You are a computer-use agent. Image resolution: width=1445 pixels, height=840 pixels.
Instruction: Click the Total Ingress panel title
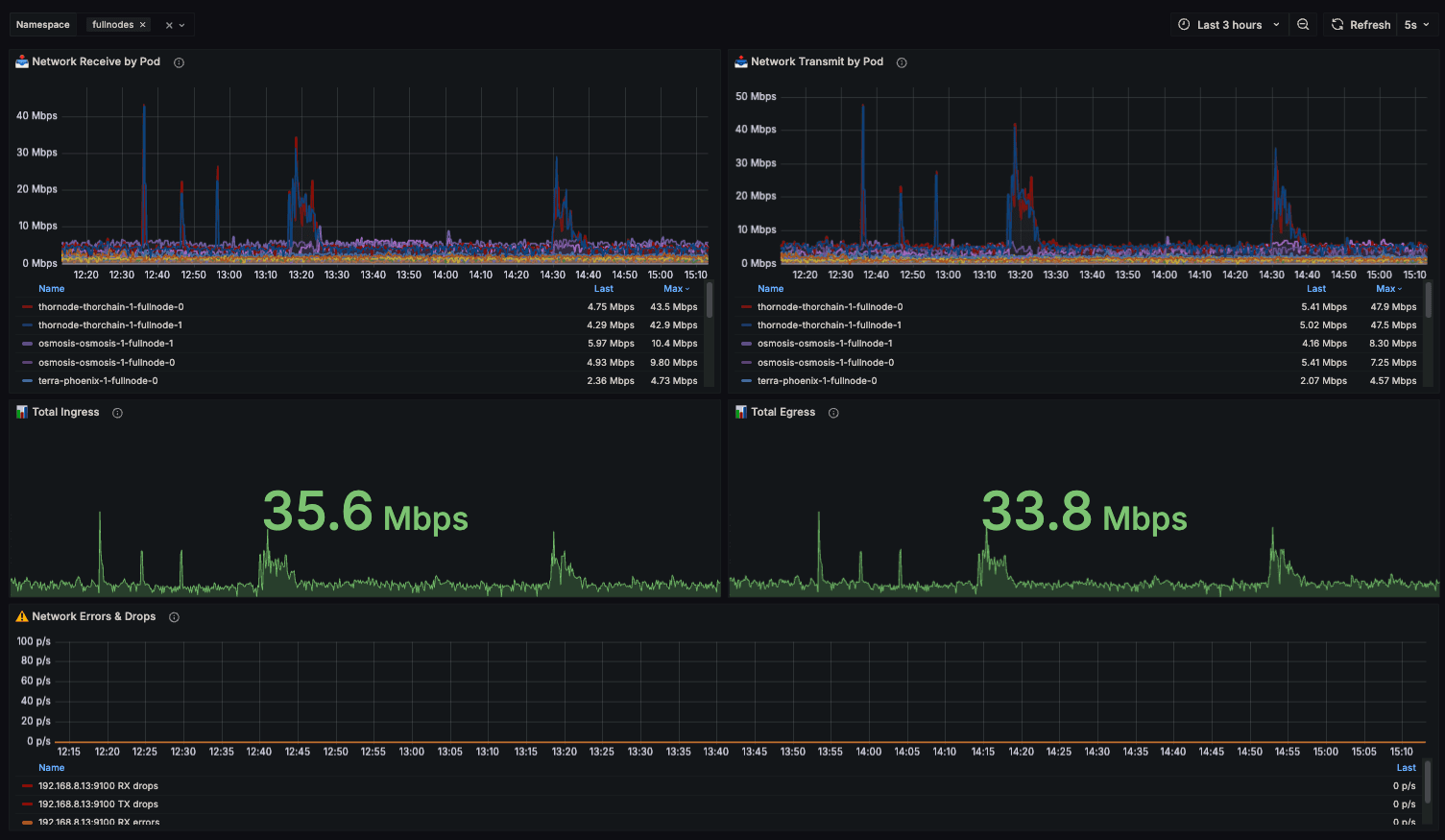tap(65, 412)
